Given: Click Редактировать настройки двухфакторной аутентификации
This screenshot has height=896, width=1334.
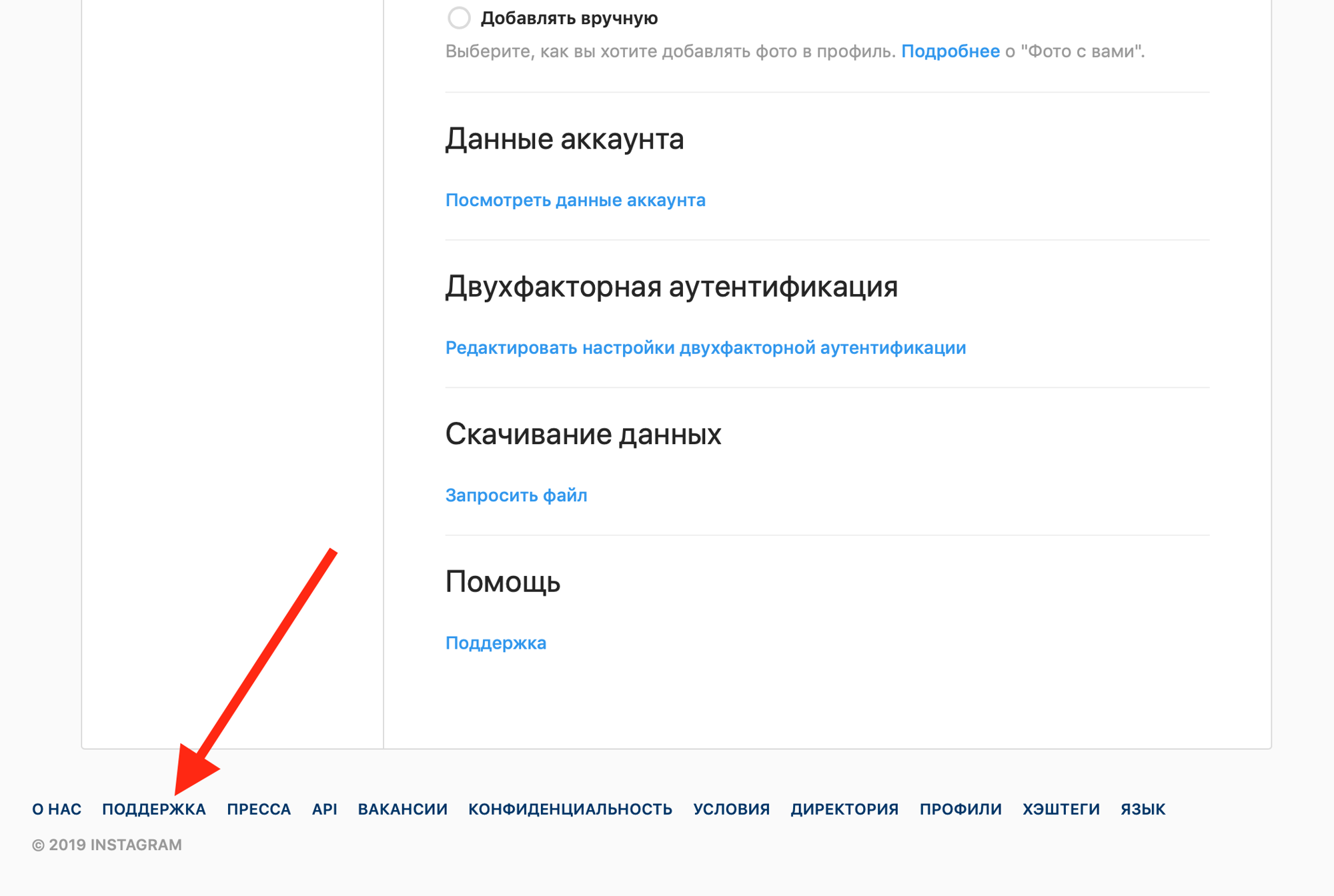Looking at the screenshot, I should click(x=700, y=347).
